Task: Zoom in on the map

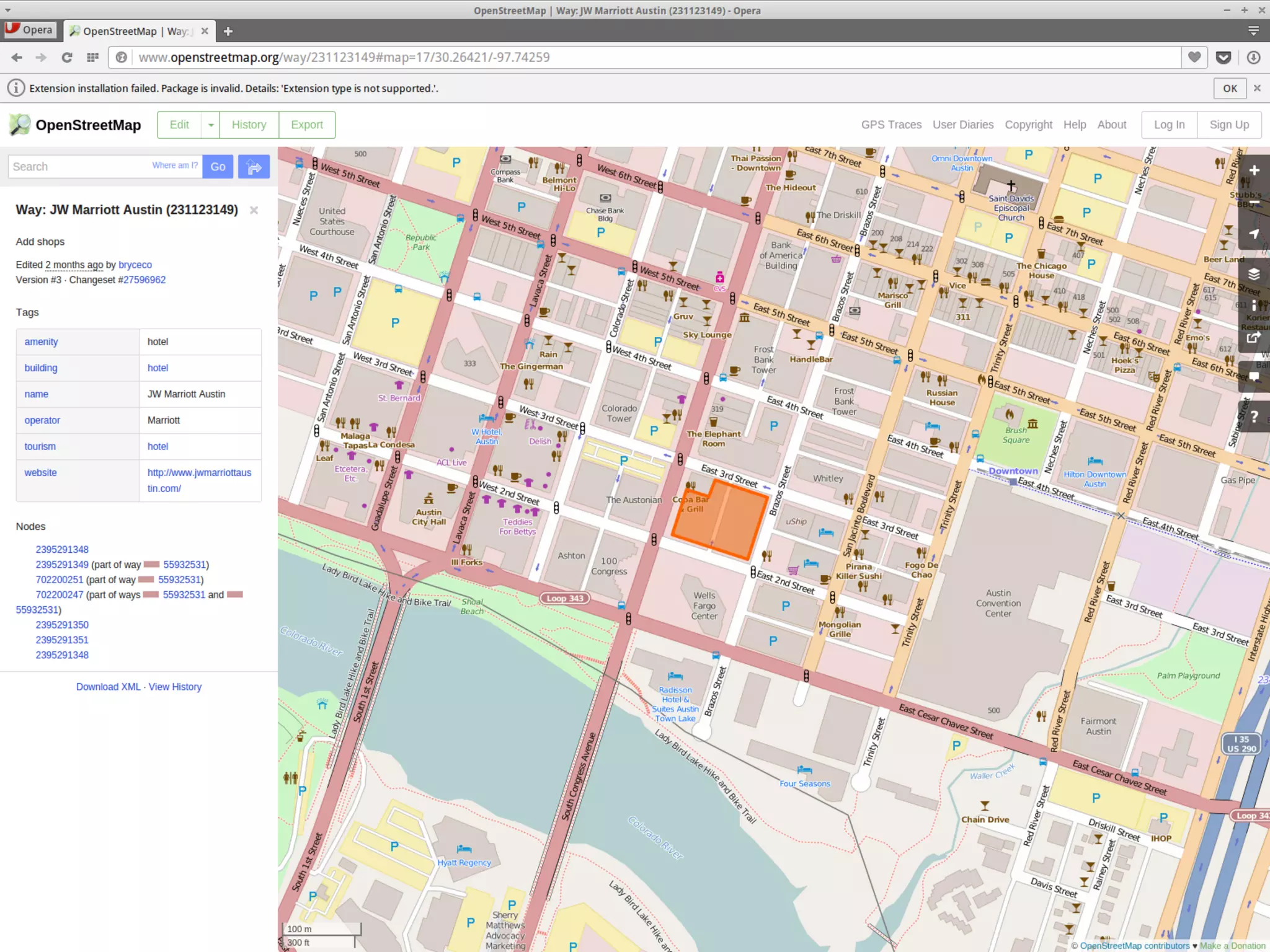Action: coord(1253,170)
